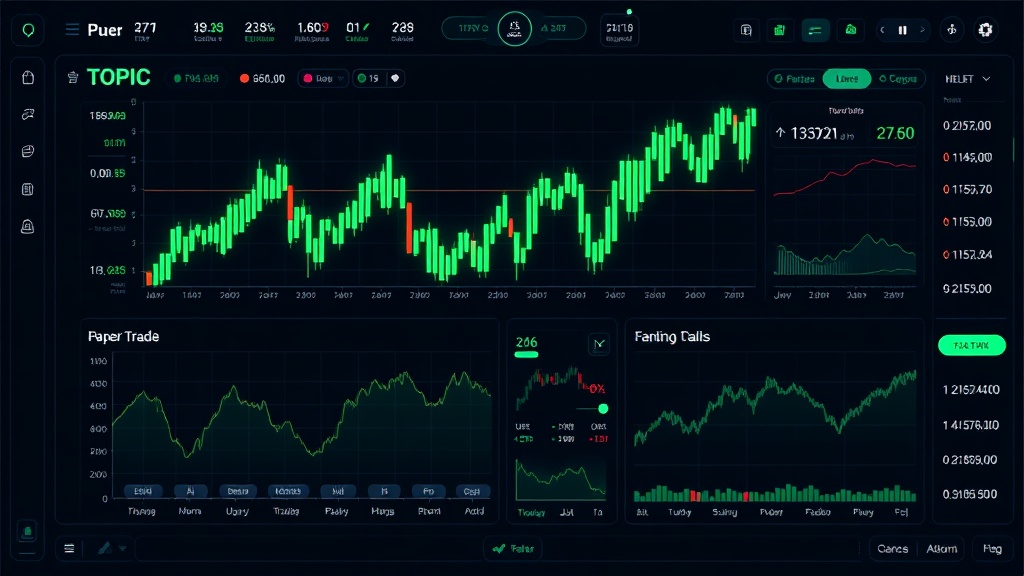Toggle the red dot 660.00 indicator
Viewport: 1024px width, 576px height.
263,78
